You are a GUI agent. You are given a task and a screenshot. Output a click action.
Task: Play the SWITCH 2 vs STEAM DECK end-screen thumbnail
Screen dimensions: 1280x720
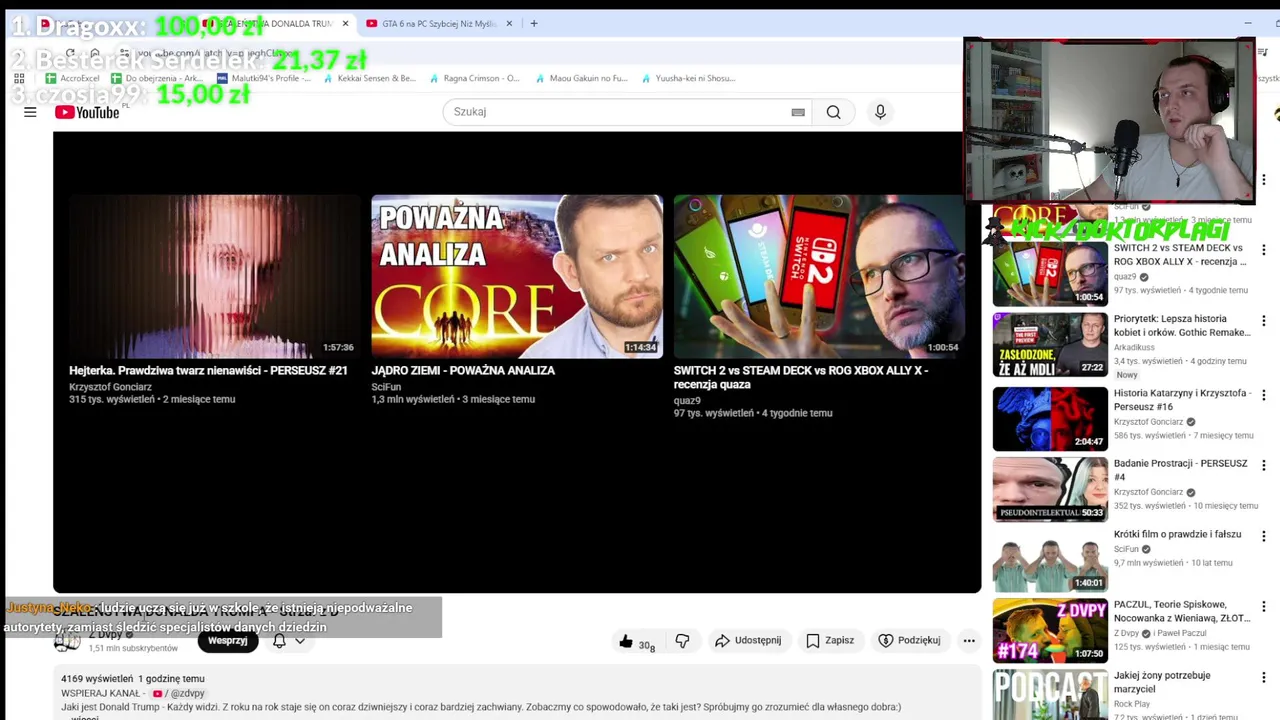(819, 276)
